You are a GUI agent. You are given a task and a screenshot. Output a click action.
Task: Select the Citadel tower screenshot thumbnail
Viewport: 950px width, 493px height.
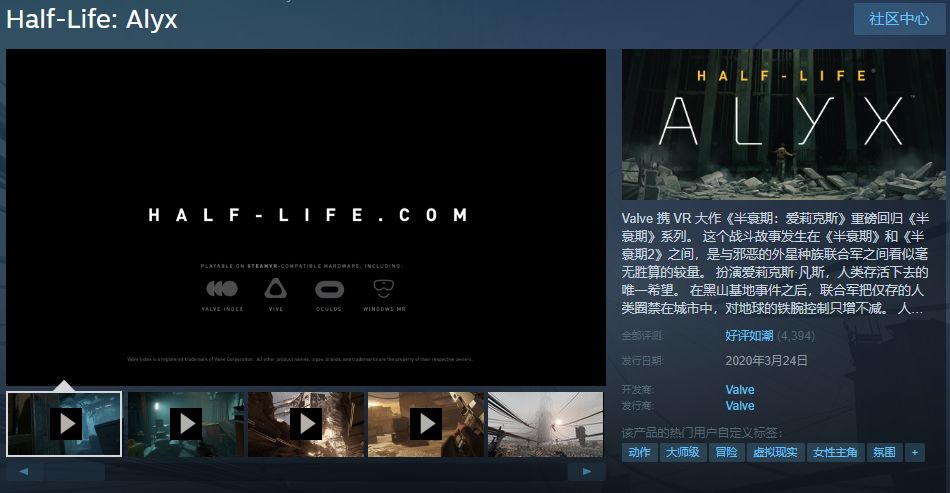545,424
